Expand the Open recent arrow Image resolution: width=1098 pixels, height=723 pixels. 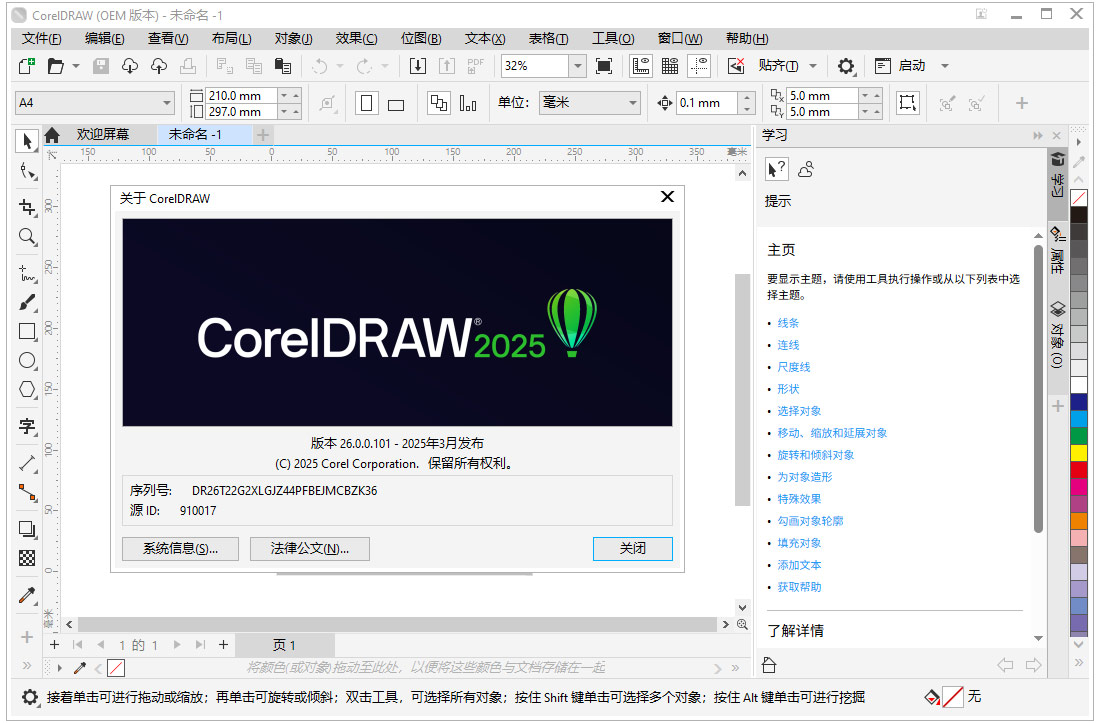coord(76,66)
